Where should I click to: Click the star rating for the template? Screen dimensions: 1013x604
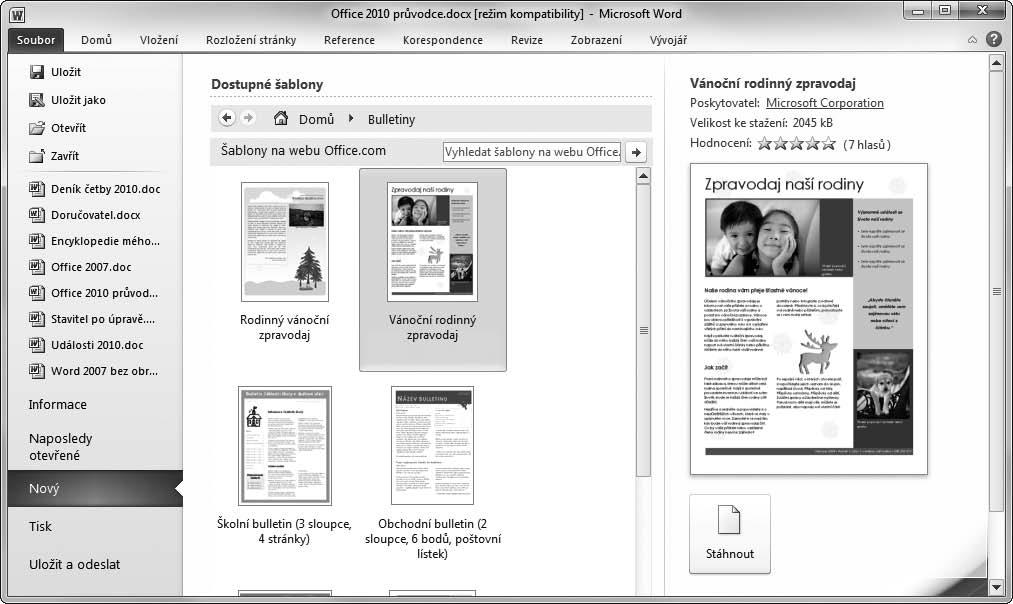[796, 143]
